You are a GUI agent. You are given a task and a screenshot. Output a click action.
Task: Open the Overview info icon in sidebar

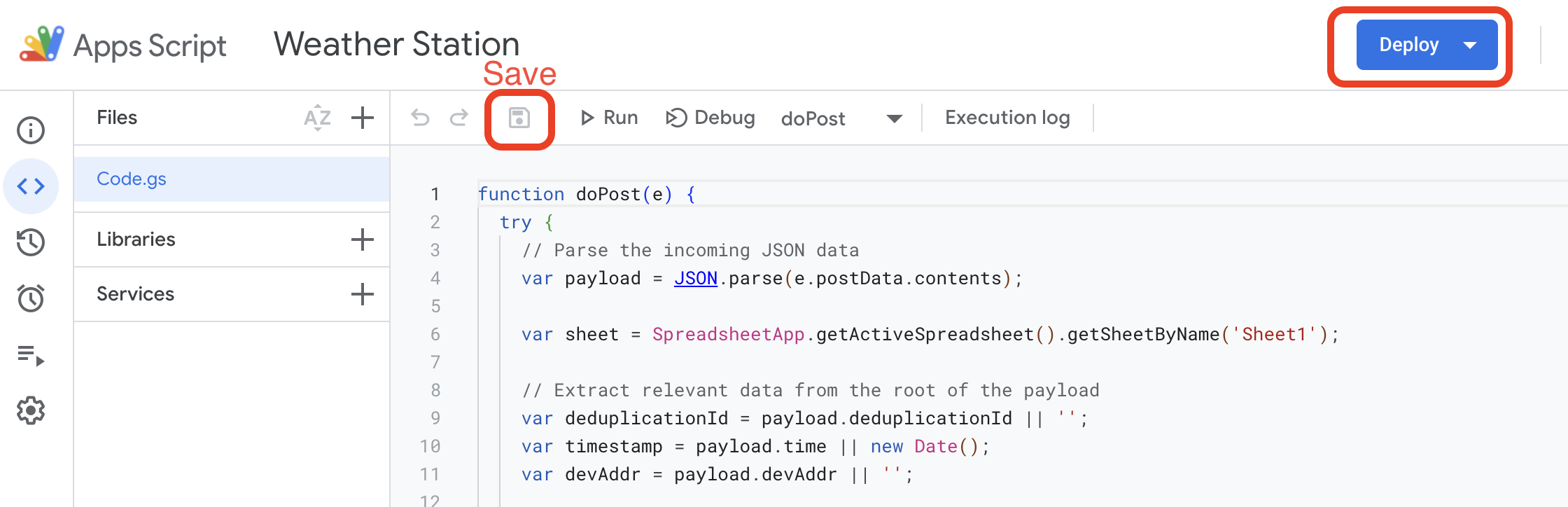pyautogui.click(x=31, y=130)
